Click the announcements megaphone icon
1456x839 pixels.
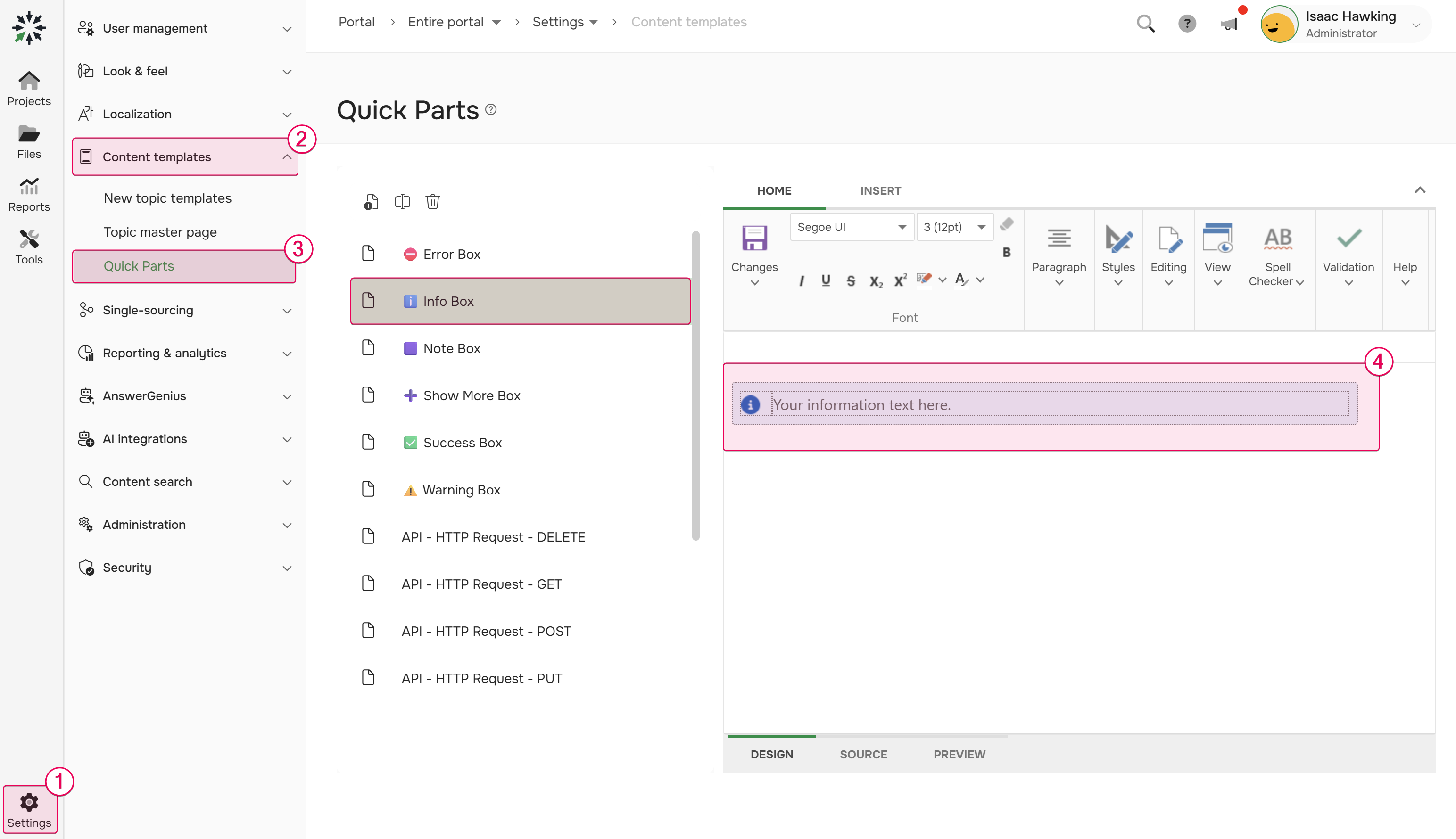(1229, 24)
